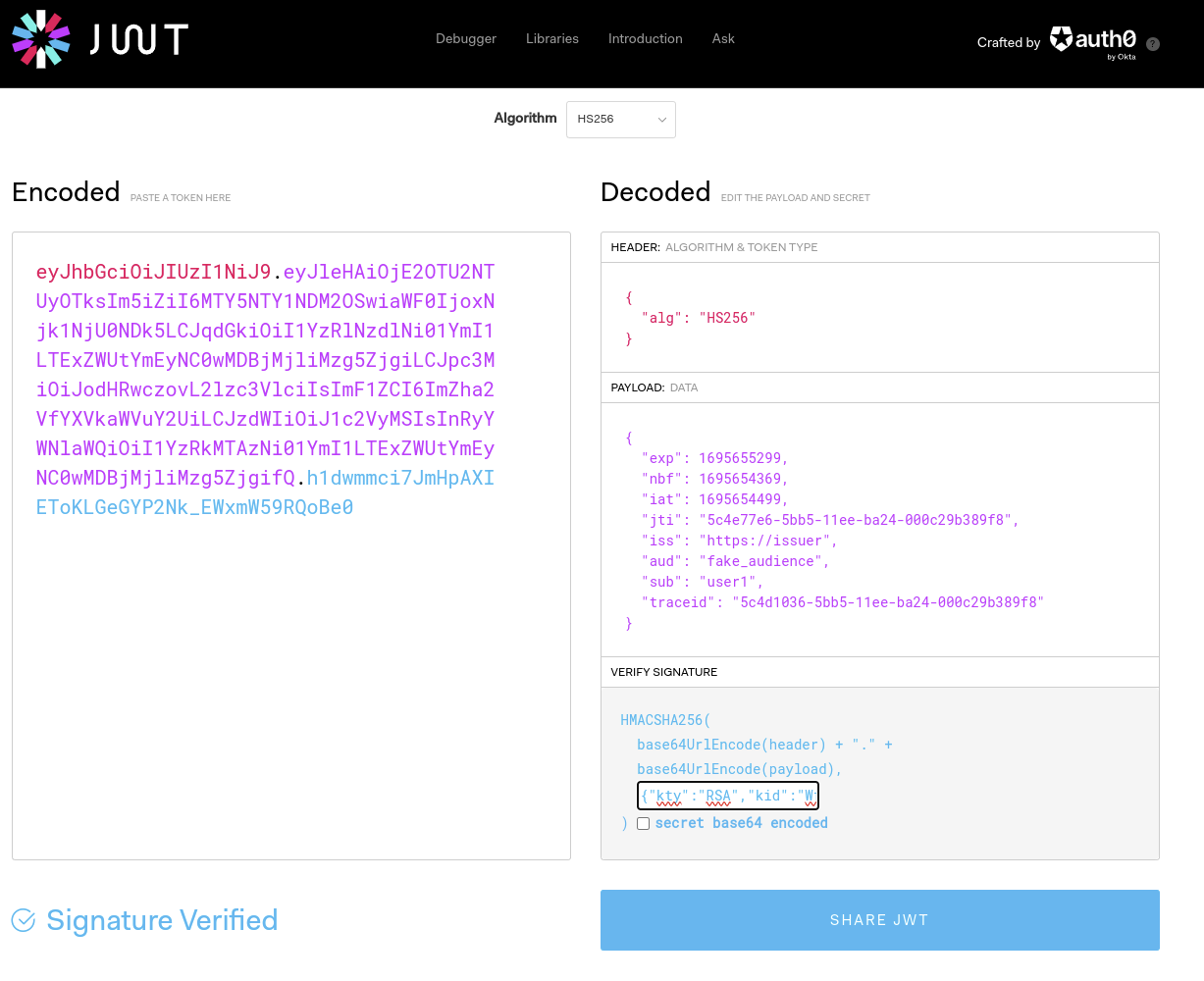Open the Ask section
This screenshot has width=1204, height=981.
point(723,39)
